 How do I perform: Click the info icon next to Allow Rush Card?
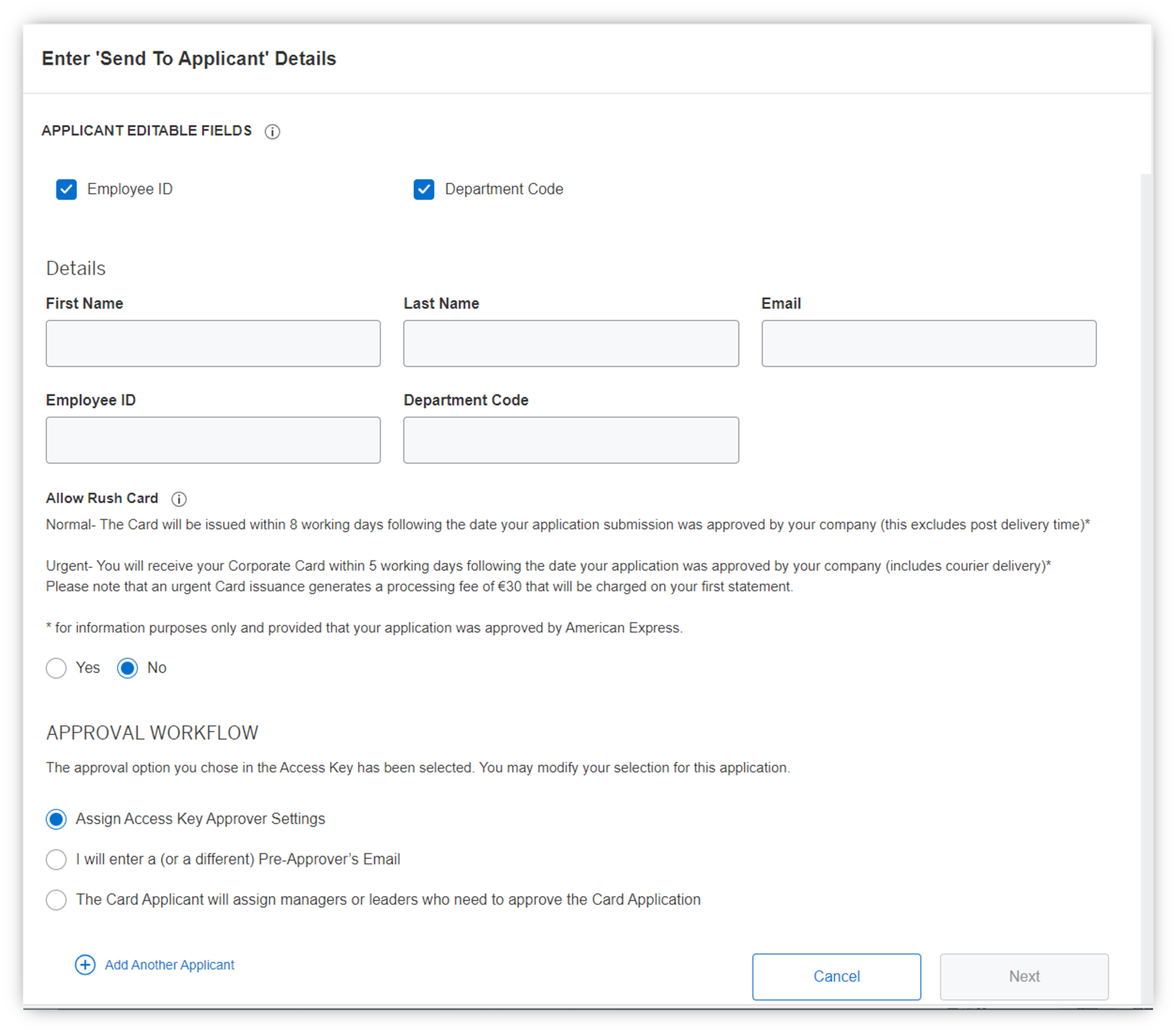(x=179, y=499)
